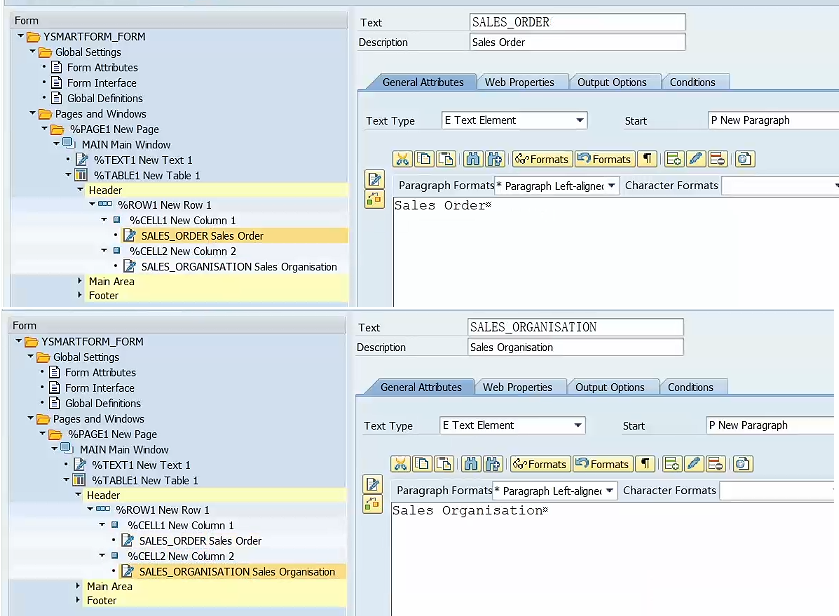This screenshot has width=839, height=616.
Task: Toggle paragraph mark icon in the Sales Order editor
Action: (647, 159)
